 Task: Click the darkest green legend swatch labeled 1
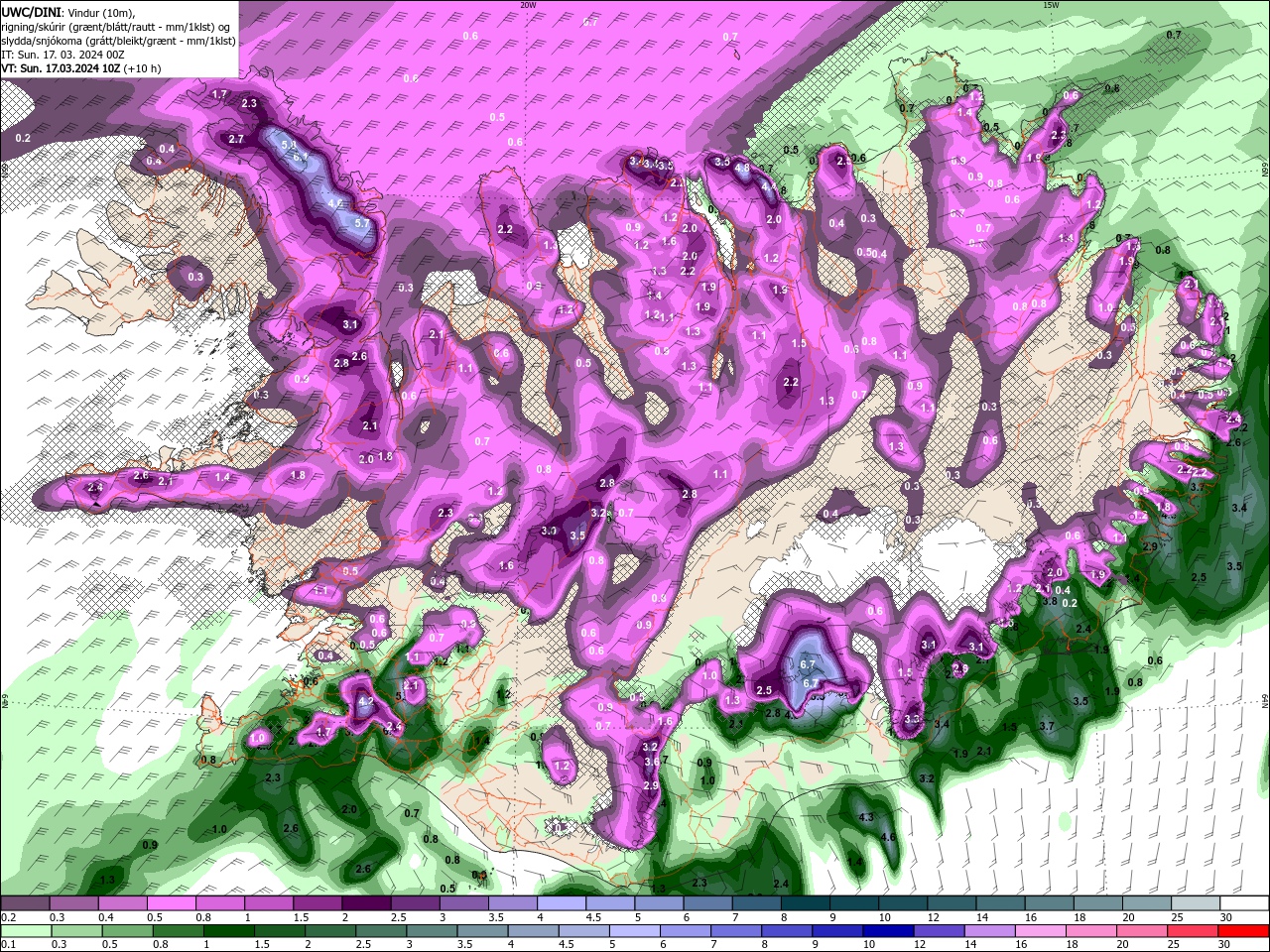[x=229, y=931]
